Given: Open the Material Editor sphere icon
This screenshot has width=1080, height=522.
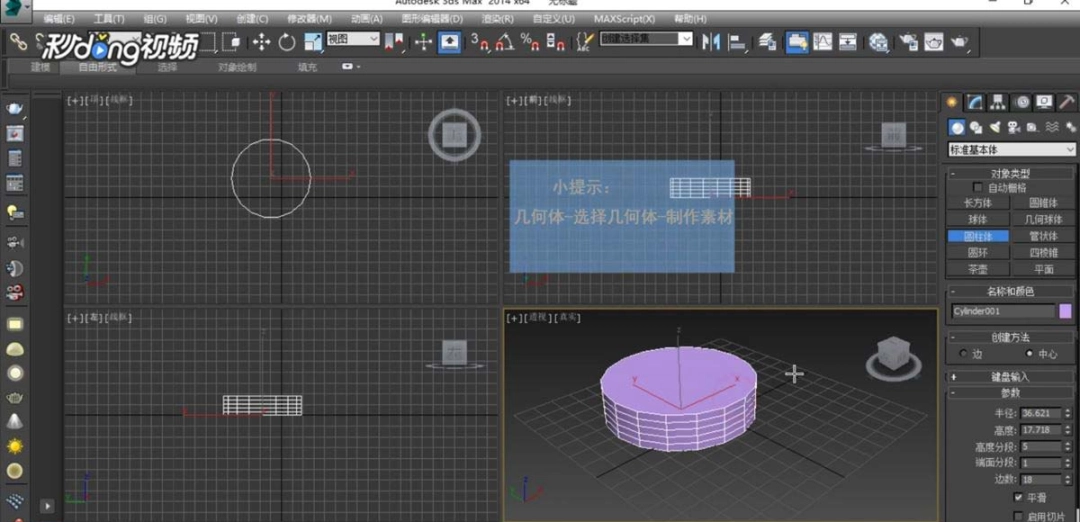Looking at the screenshot, I should [x=878, y=43].
